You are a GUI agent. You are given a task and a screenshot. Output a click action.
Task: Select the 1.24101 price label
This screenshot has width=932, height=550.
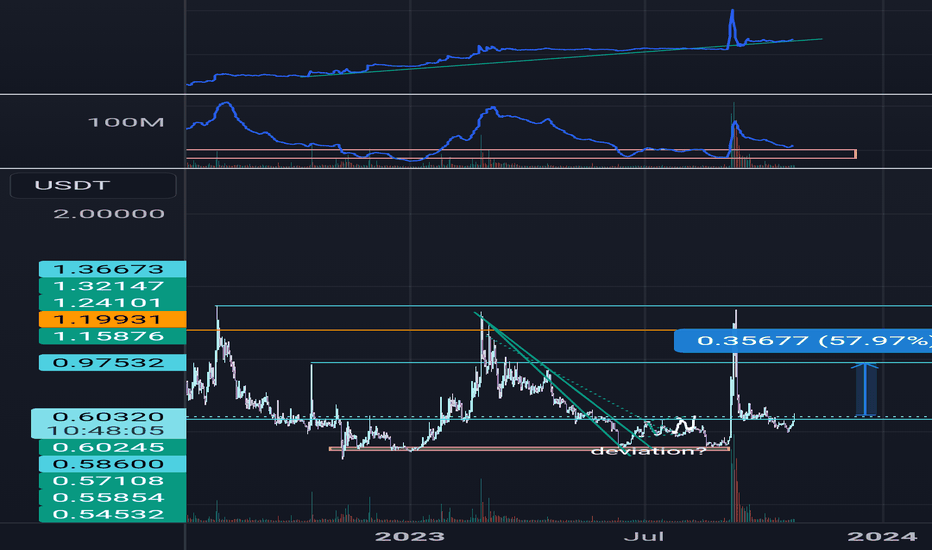(112, 302)
